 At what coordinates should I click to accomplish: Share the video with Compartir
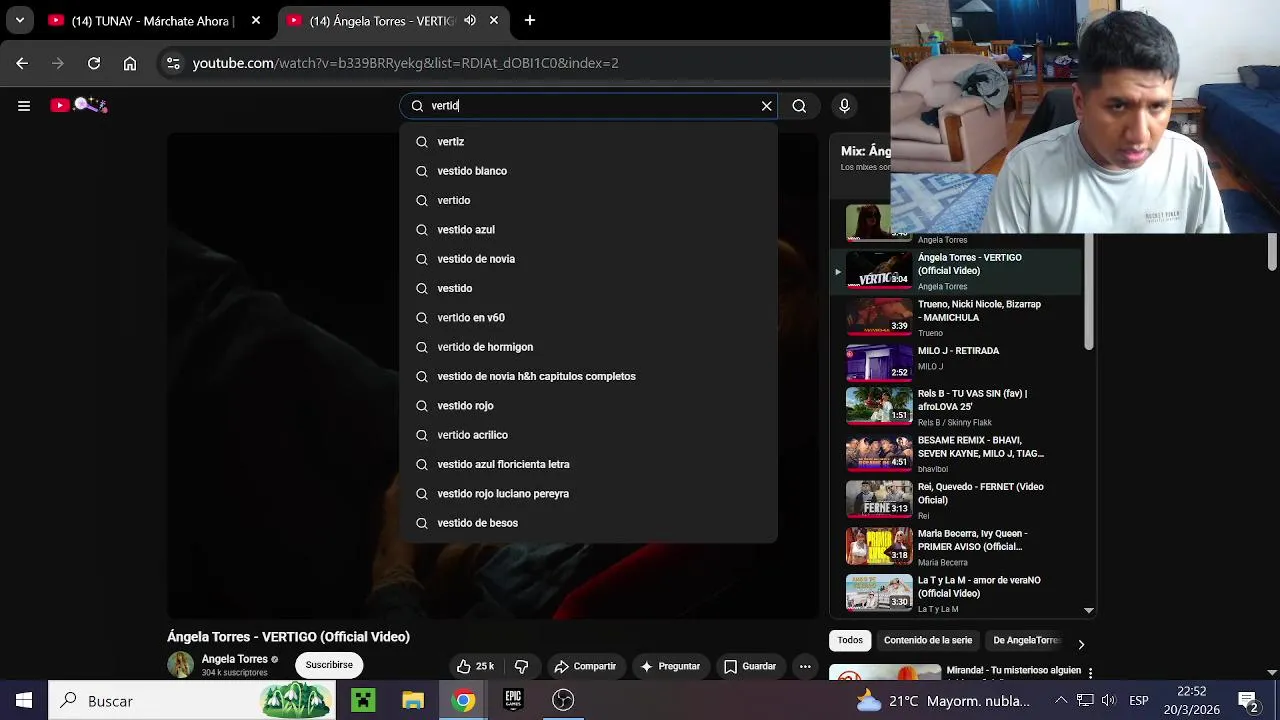(585, 666)
